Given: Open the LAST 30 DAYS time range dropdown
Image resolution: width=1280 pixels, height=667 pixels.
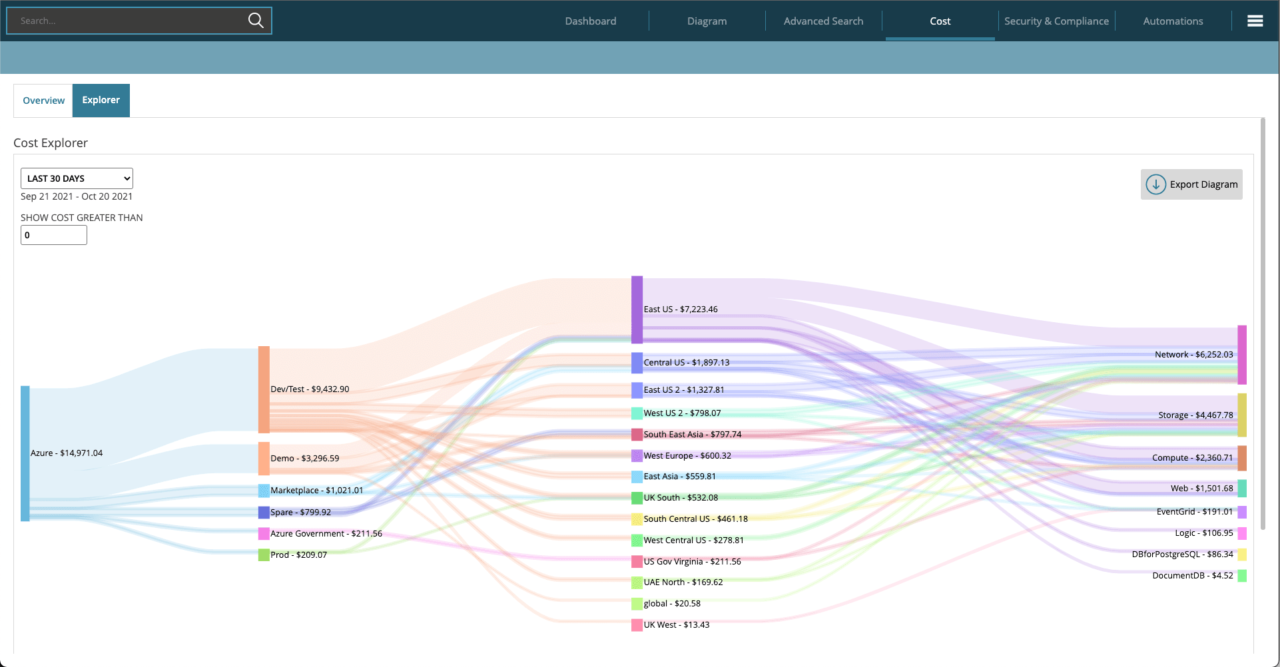Looking at the screenshot, I should [x=76, y=178].
